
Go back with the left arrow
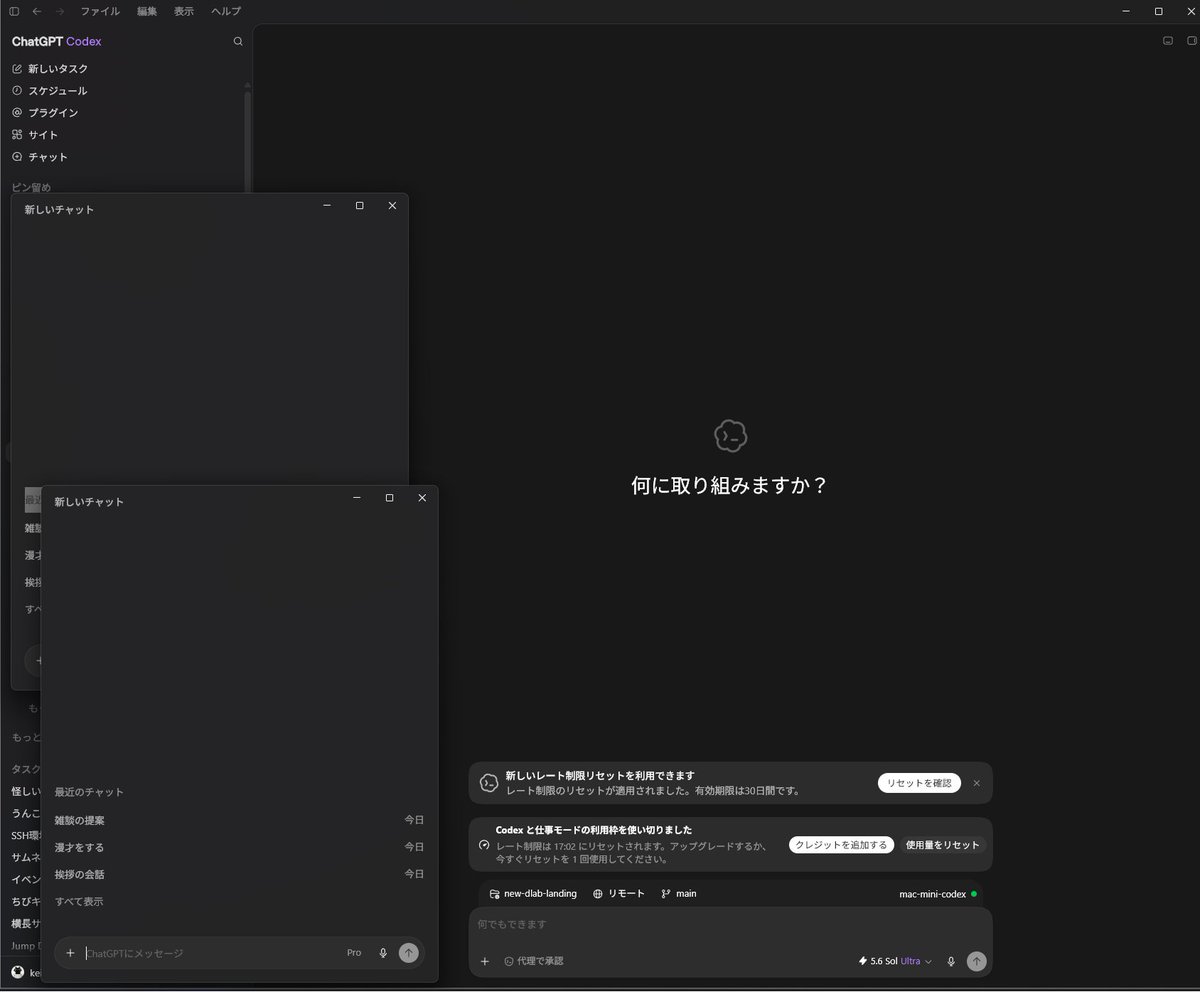[x=37, y=11]
